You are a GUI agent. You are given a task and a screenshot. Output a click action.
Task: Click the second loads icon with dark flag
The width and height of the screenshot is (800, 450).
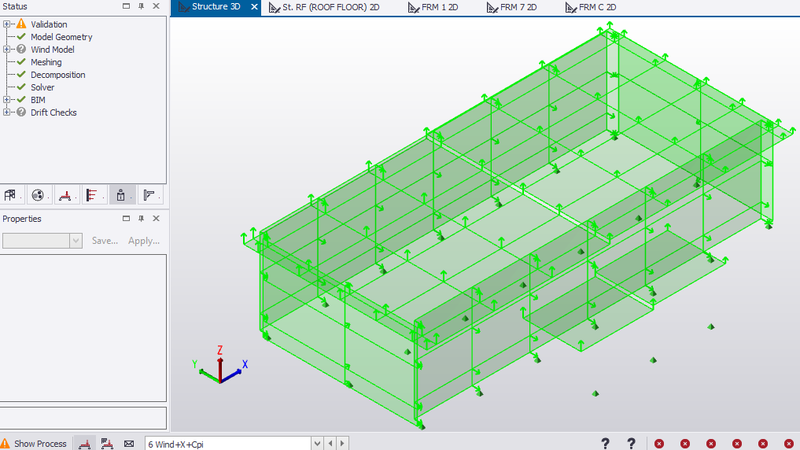click(x=107, y=444)
